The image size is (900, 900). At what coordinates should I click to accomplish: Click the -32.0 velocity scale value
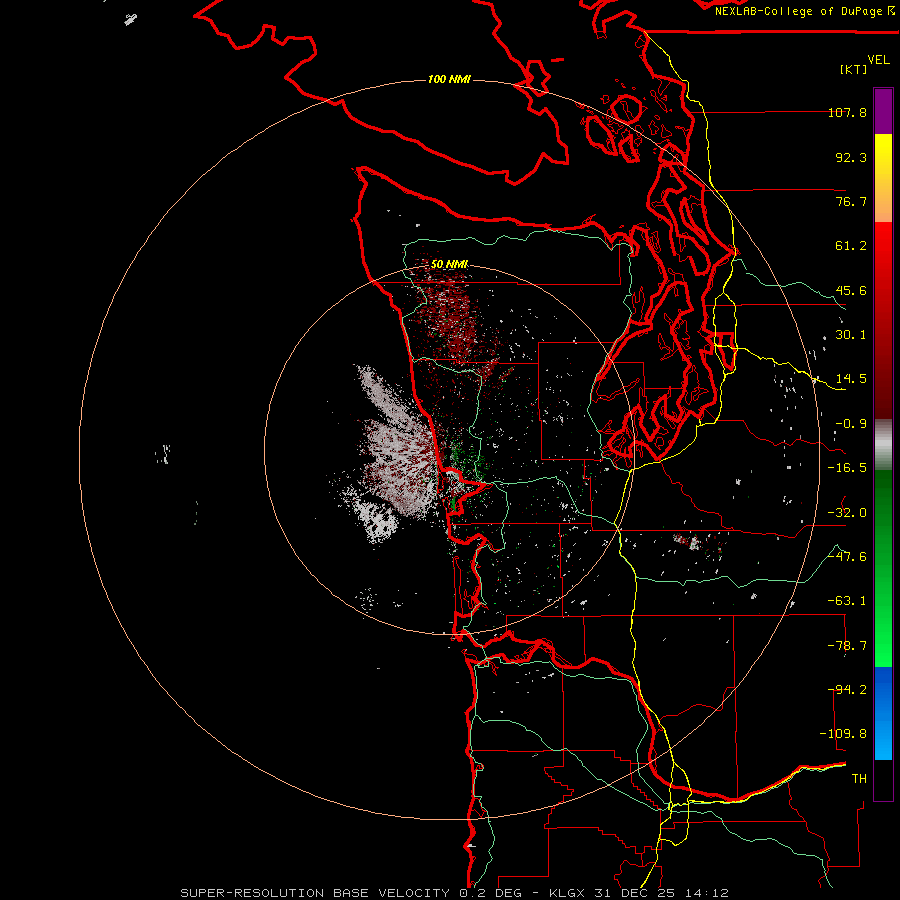[x=847, y=513]
